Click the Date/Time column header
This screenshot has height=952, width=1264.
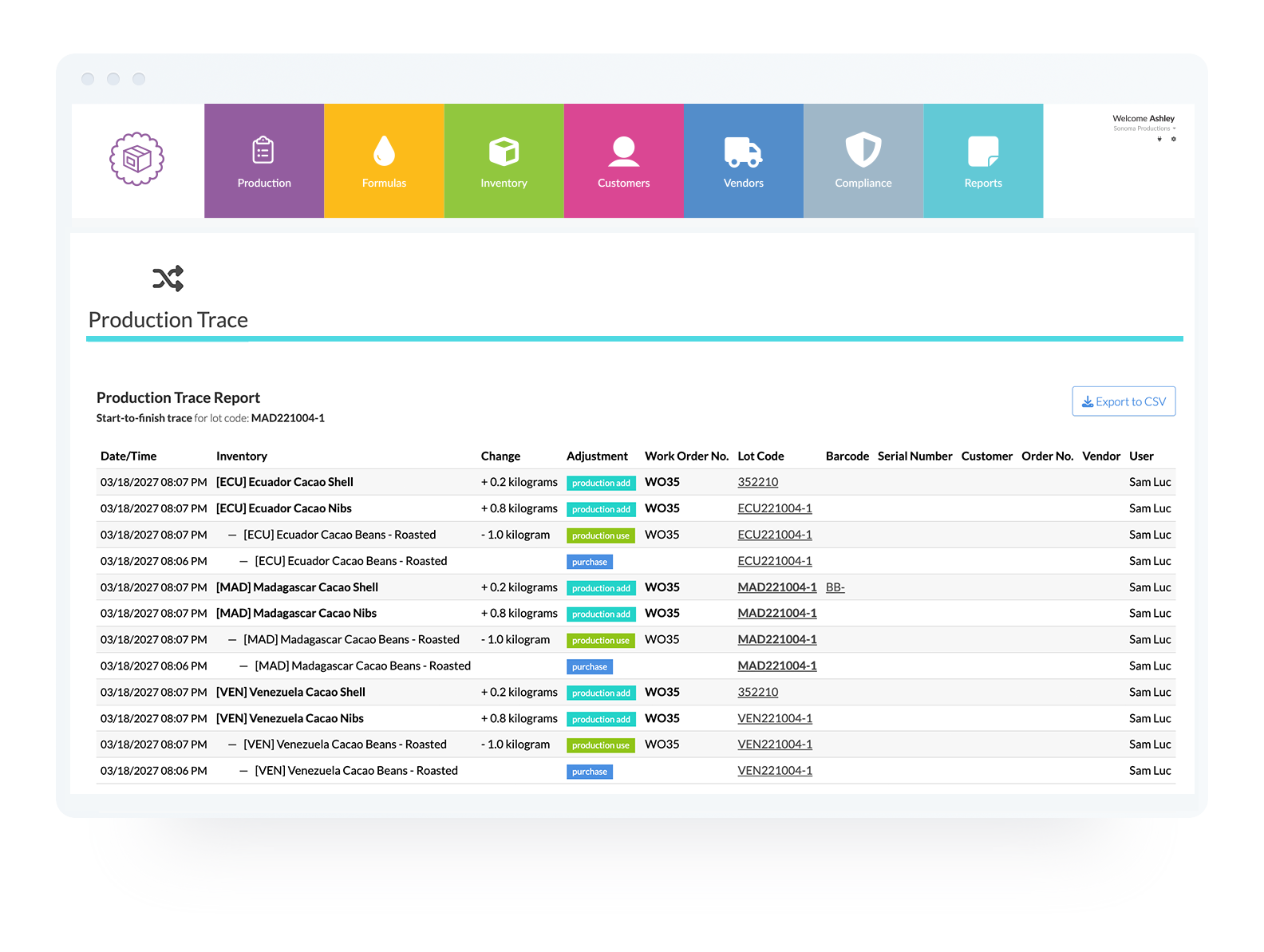pos(128,456)
